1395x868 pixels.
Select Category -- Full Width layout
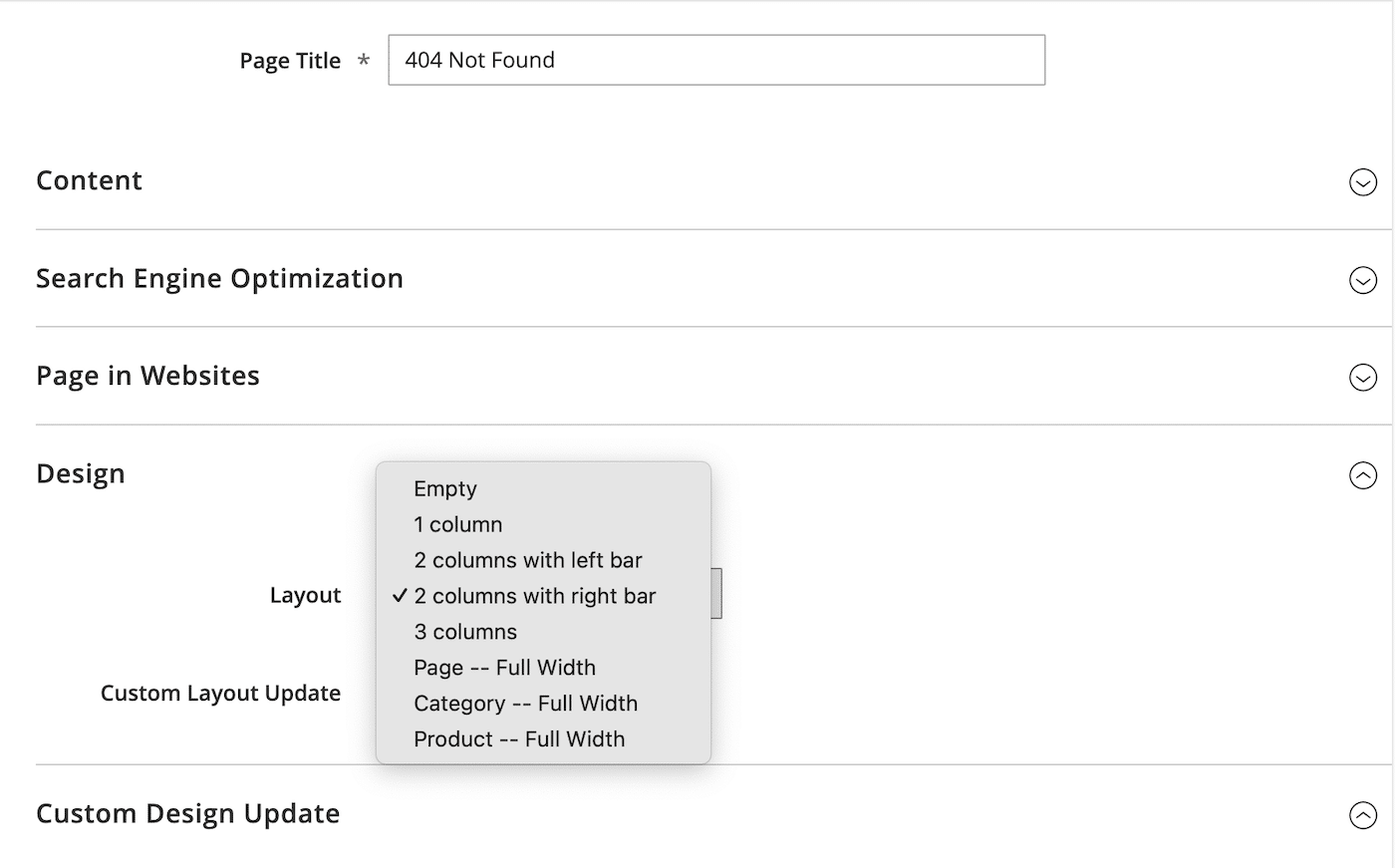coord(525,703)
